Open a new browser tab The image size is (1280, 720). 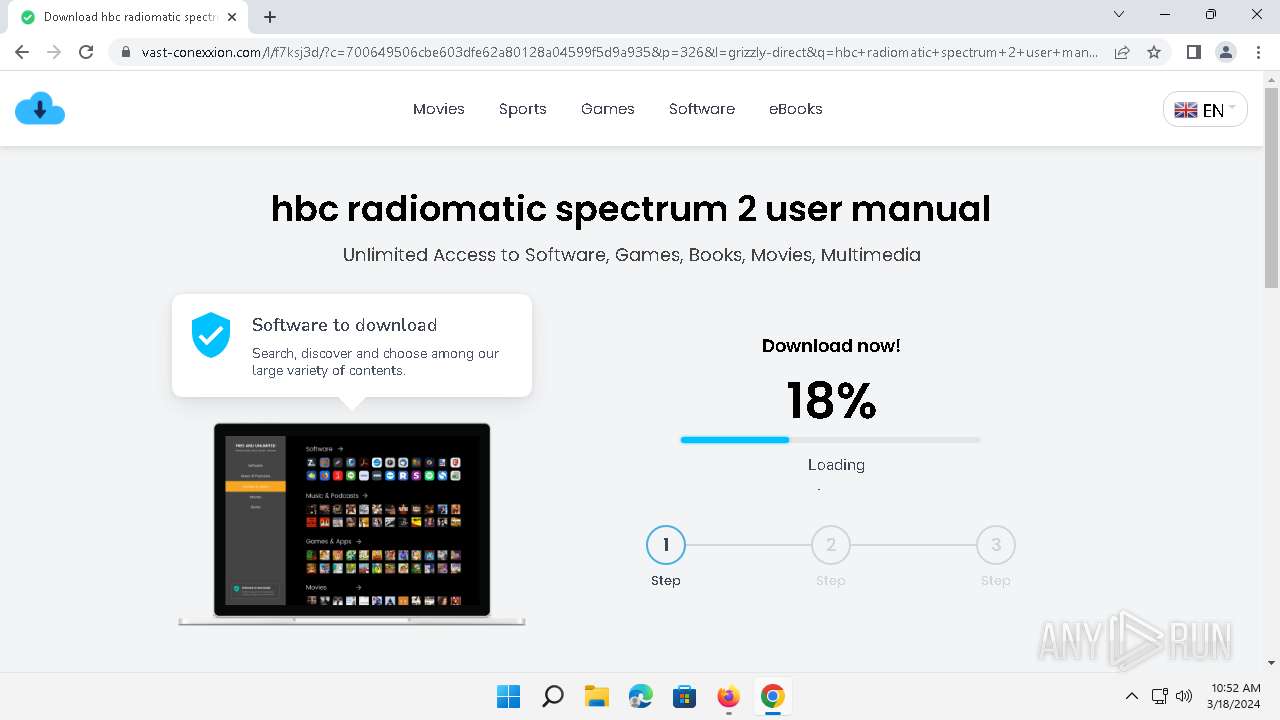[x=270, y=17]
